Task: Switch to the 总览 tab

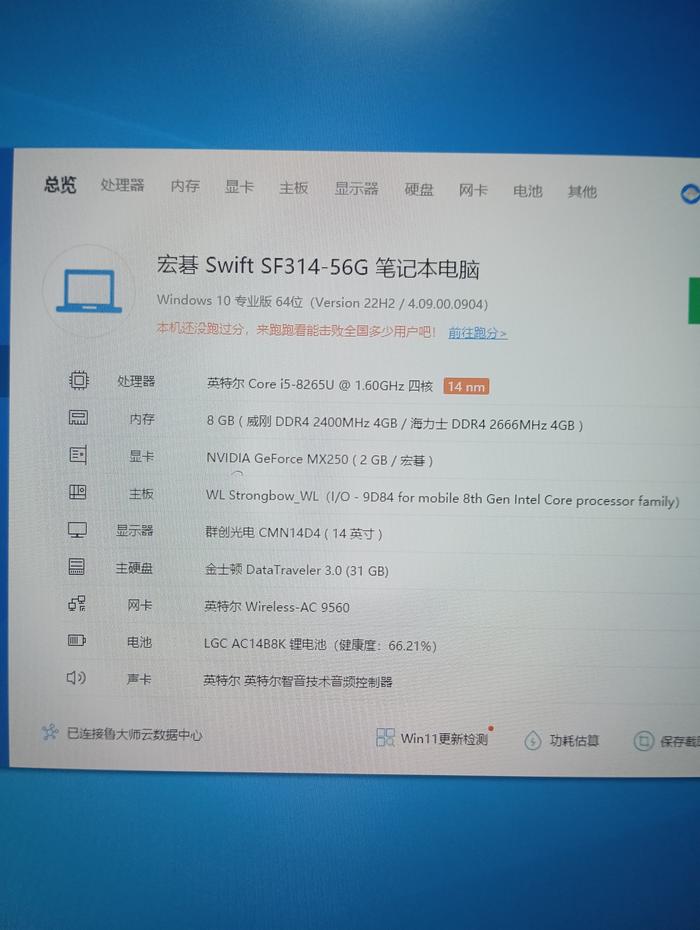Action: click(60, 184)
